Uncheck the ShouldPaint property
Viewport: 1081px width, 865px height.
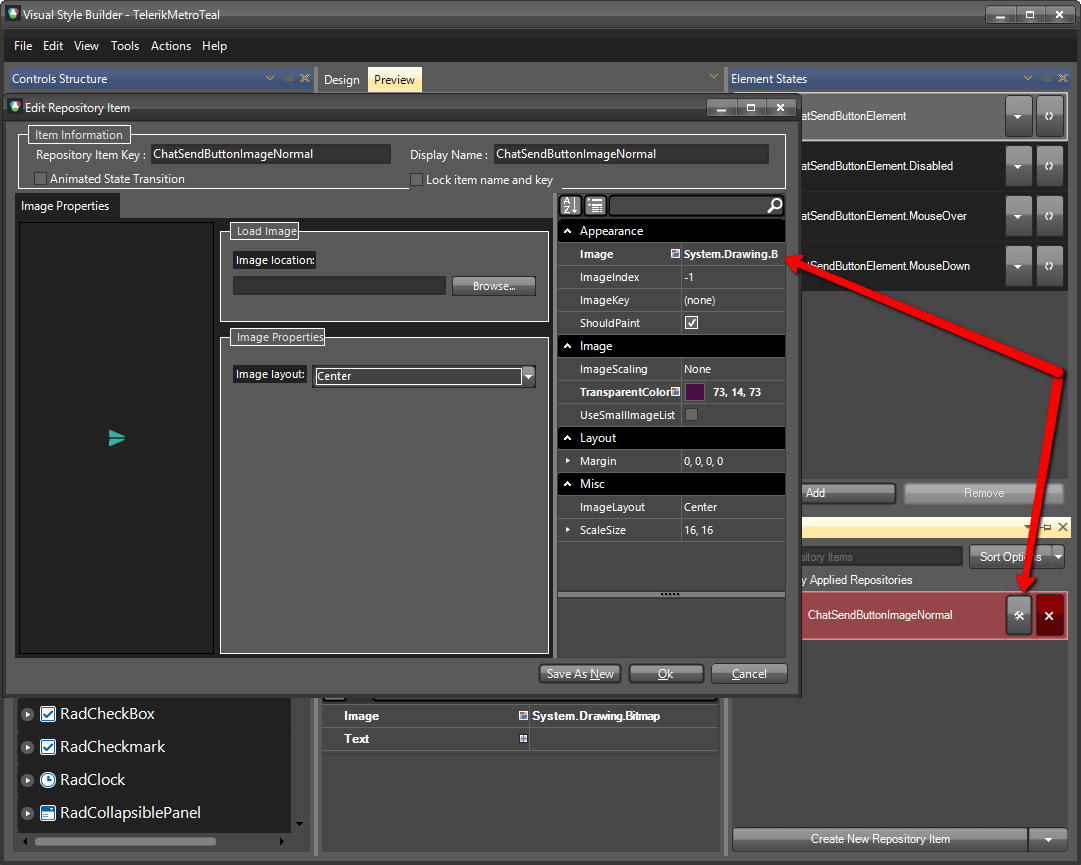690,323
